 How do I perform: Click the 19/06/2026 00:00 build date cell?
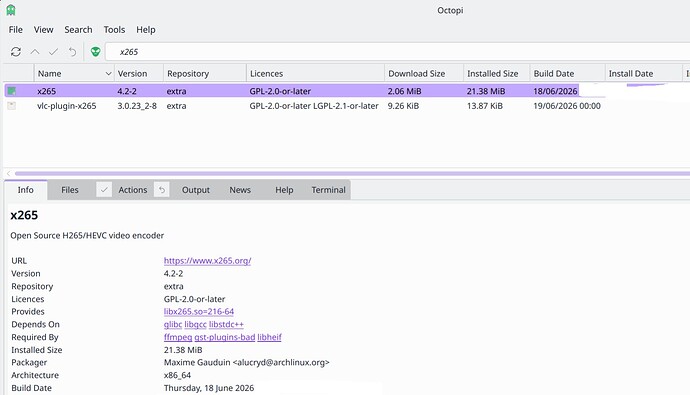coord(567,106)
